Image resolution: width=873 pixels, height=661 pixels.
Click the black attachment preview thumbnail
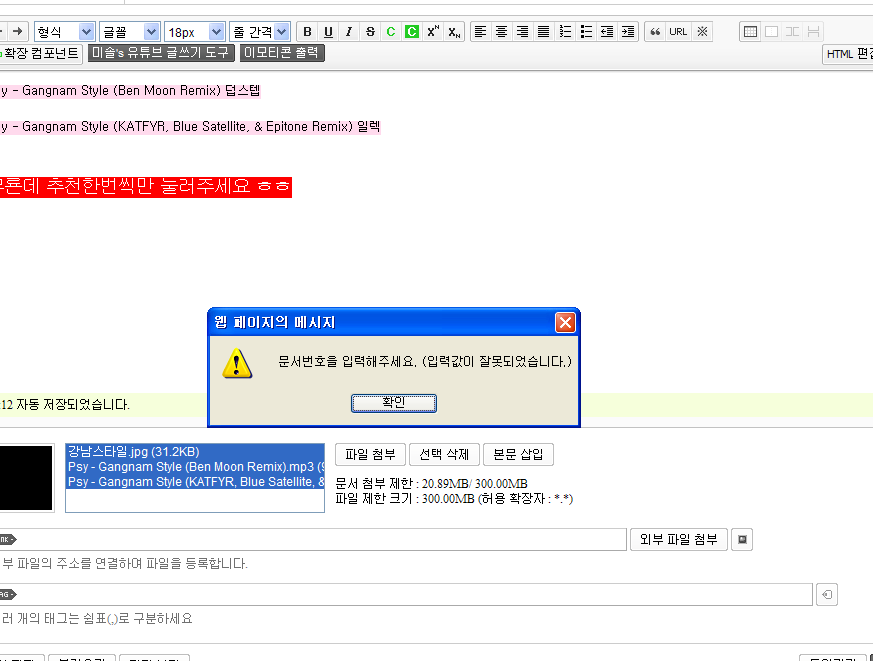point(26,478)
